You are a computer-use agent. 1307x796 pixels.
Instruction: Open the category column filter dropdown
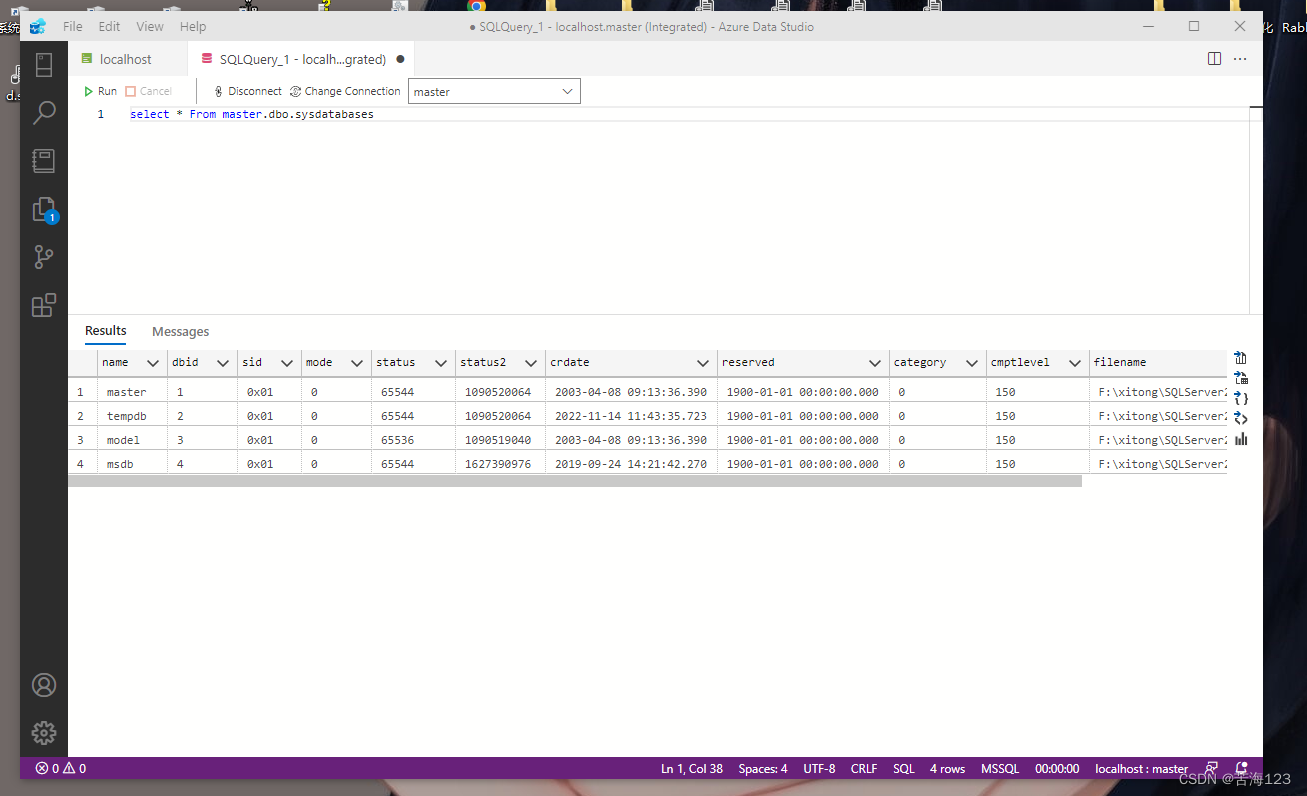point(971,363)
